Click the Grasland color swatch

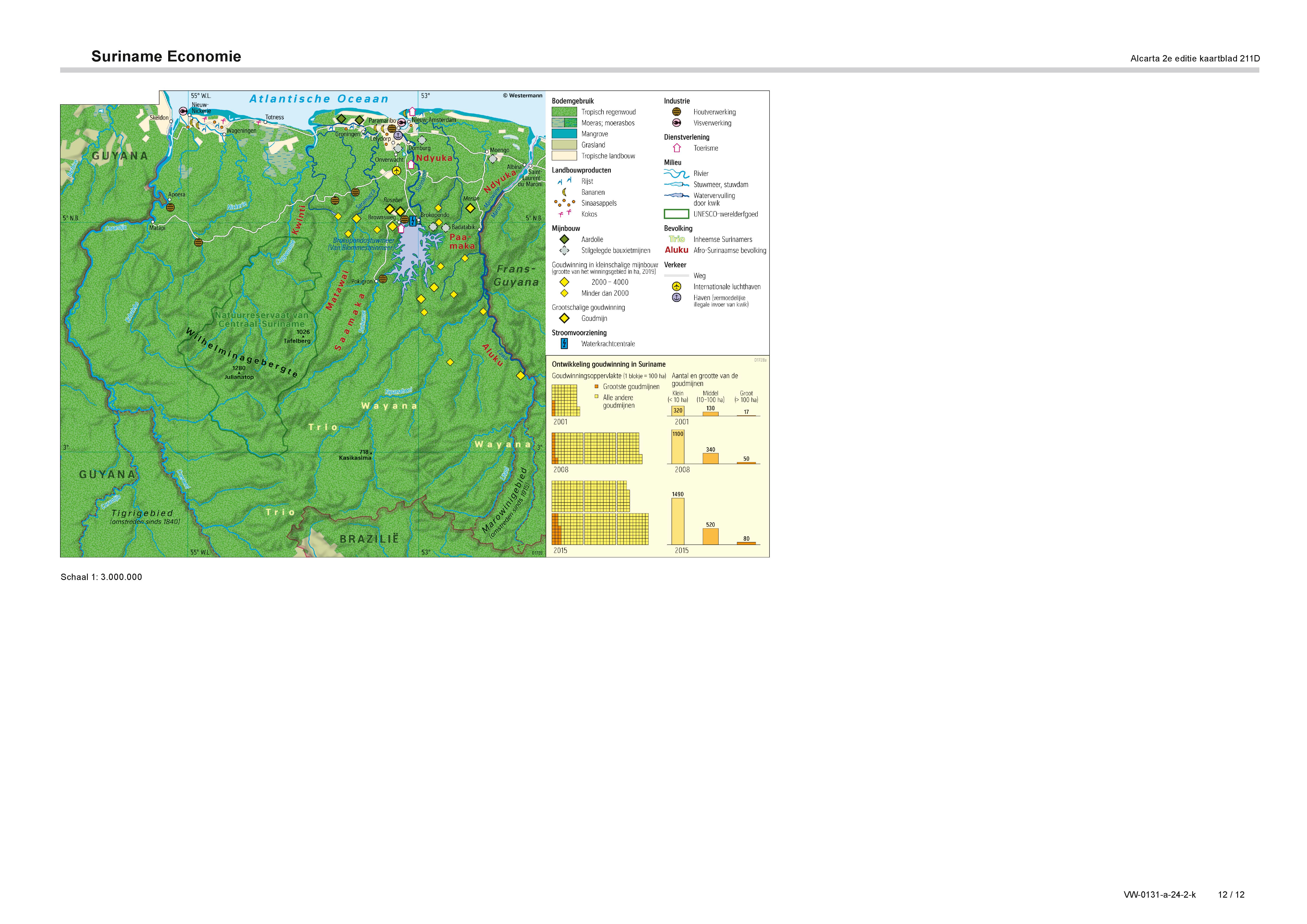(x=564, y=145)
